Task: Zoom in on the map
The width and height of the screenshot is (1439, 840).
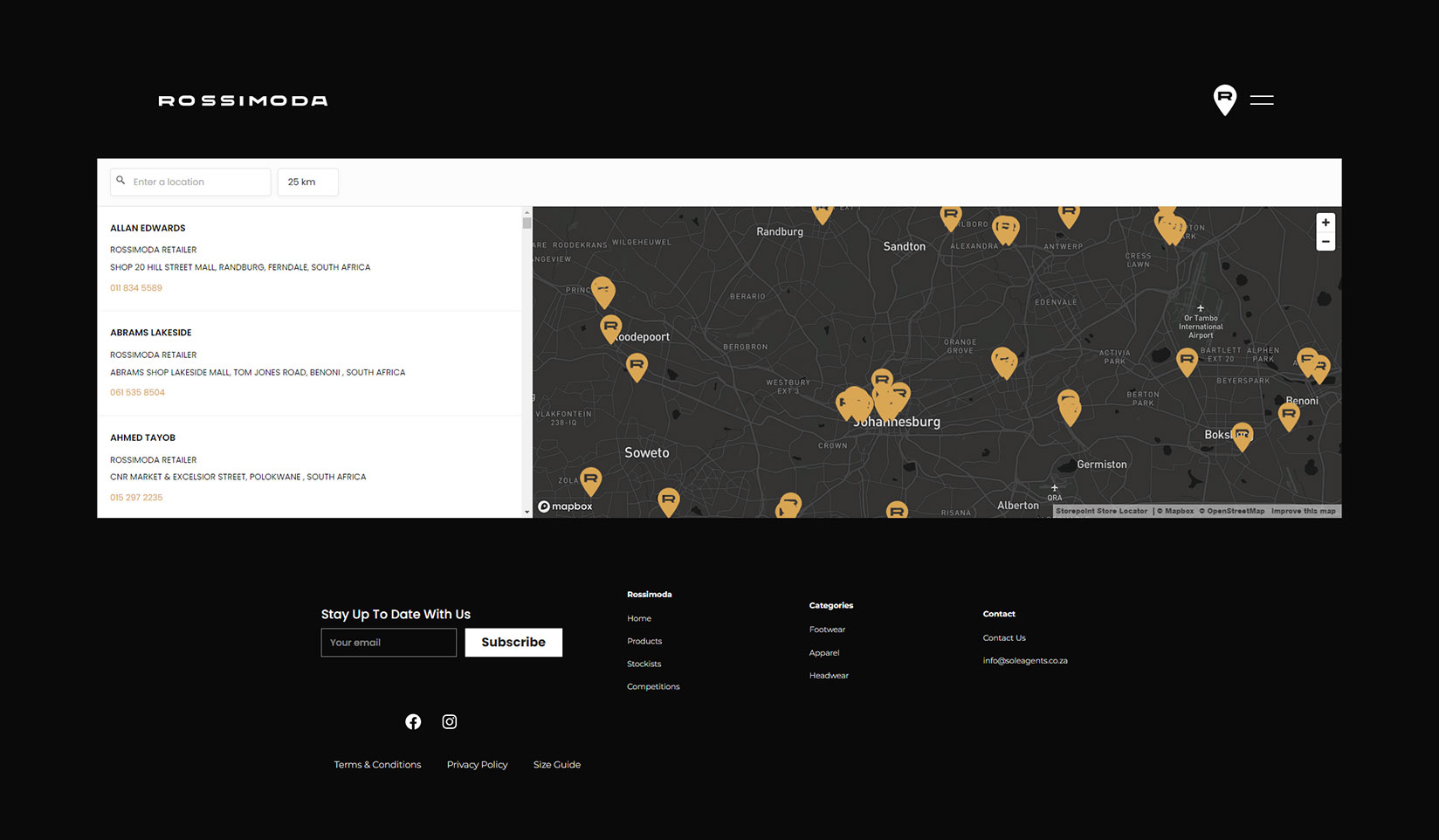Action: coord(1325,223)
